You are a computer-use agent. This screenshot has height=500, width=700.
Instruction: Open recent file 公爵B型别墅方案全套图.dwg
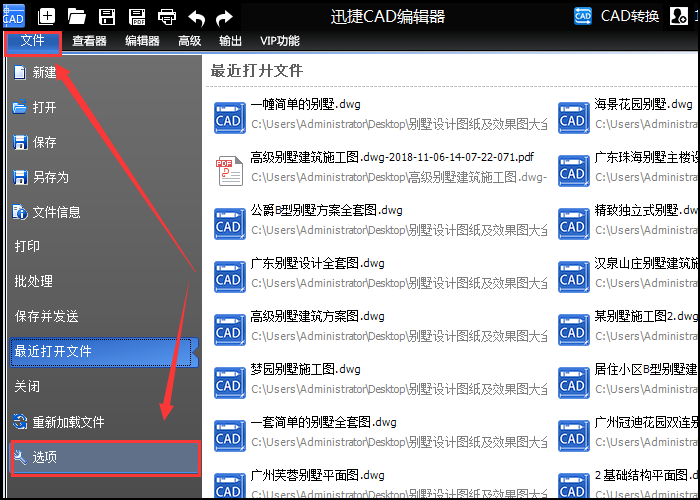(x=326, y=210)
